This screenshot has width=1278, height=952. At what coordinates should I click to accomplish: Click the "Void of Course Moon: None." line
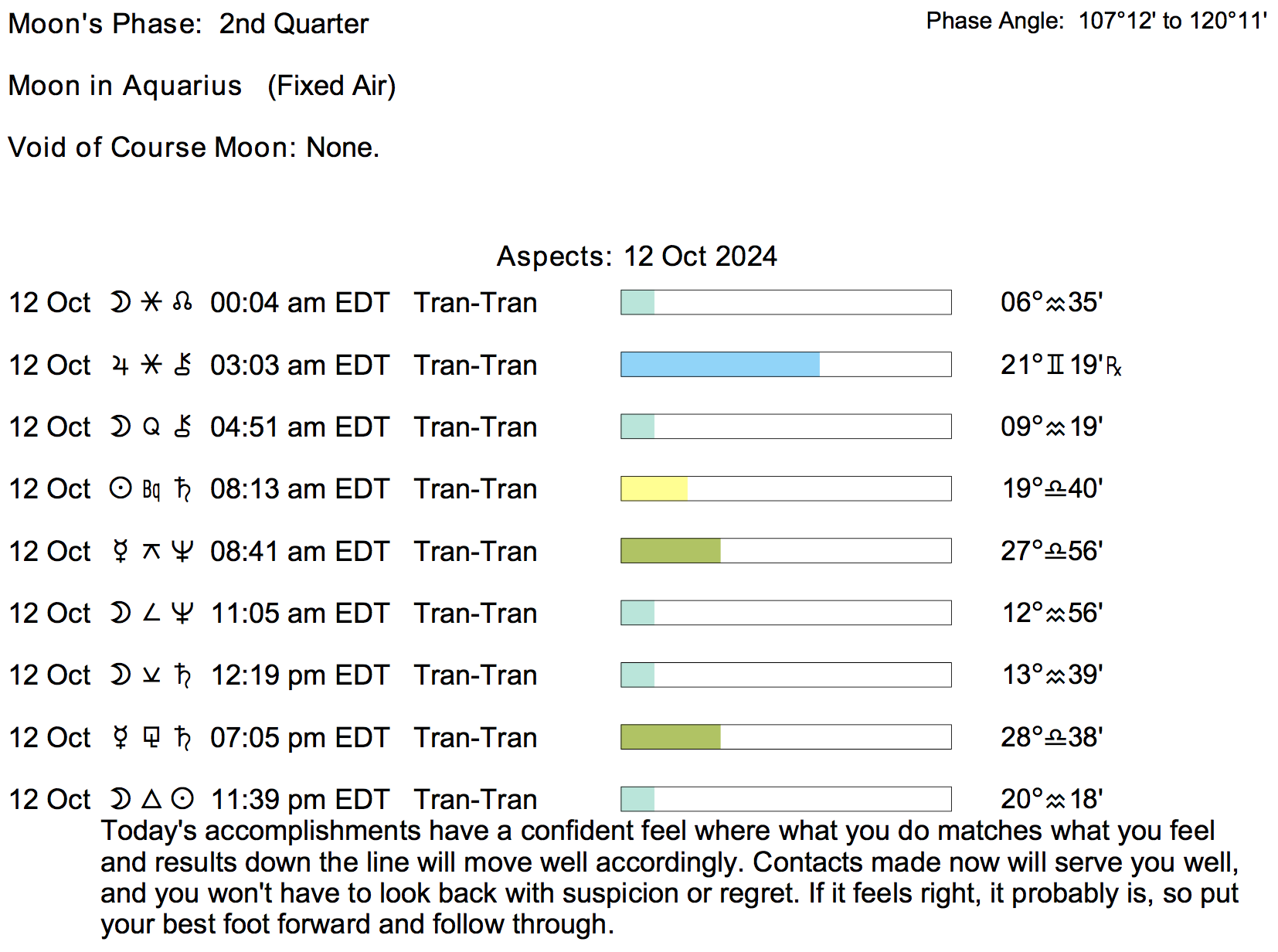(193, 147)
